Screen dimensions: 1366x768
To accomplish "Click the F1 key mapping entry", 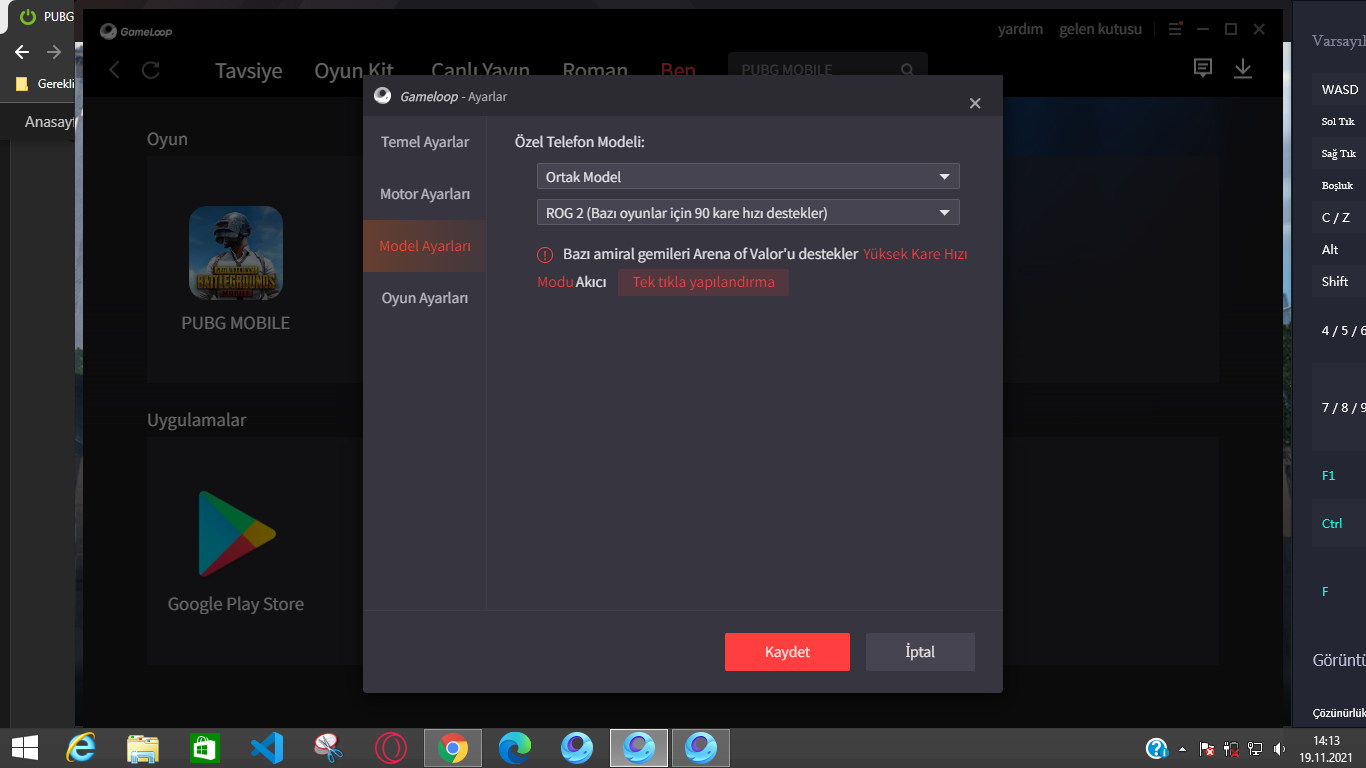I will [x=1340, y=476].
